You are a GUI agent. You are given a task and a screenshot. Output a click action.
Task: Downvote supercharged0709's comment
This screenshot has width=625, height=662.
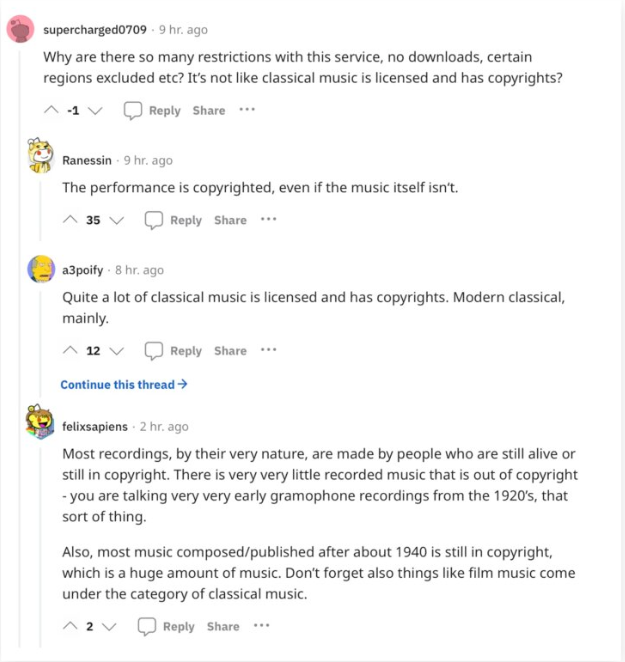(x=96, y=111)
